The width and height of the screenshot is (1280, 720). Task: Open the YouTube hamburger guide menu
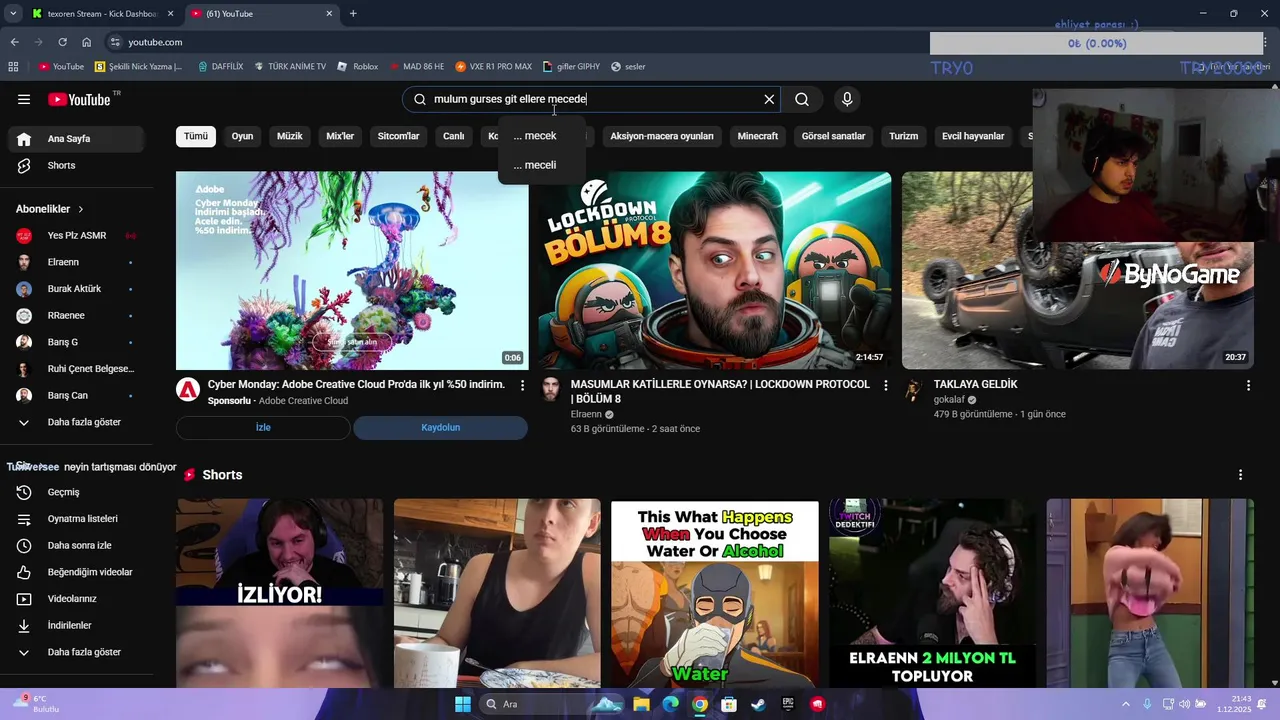[x=24, y=99]
